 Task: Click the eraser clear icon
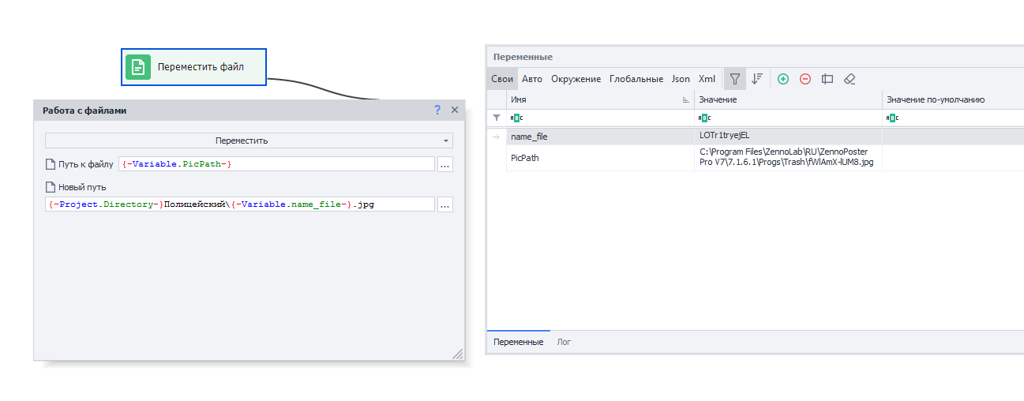(x=849, y=79)
